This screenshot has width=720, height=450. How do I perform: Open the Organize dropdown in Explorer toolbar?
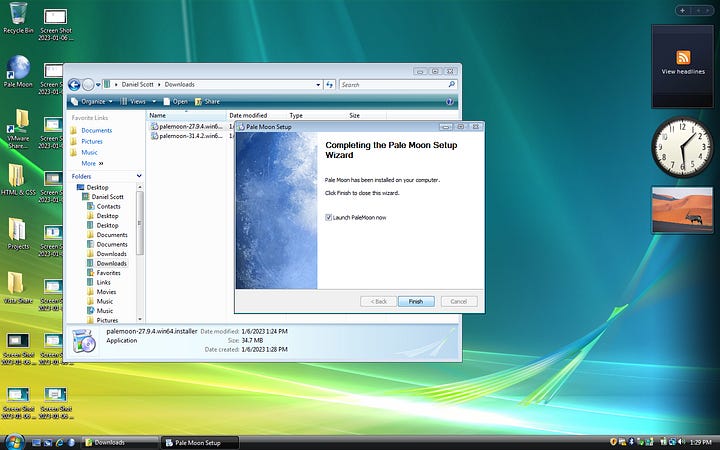(x=92, y=101)
